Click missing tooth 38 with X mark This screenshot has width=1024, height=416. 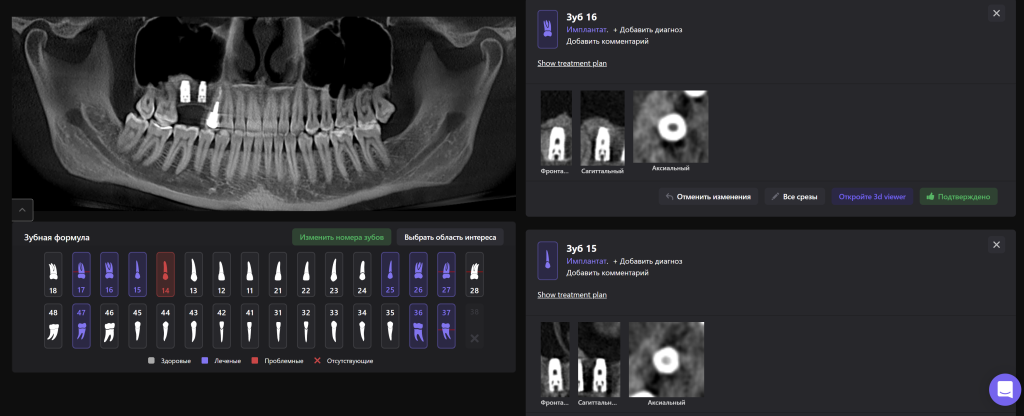click(x=474, y=326)
